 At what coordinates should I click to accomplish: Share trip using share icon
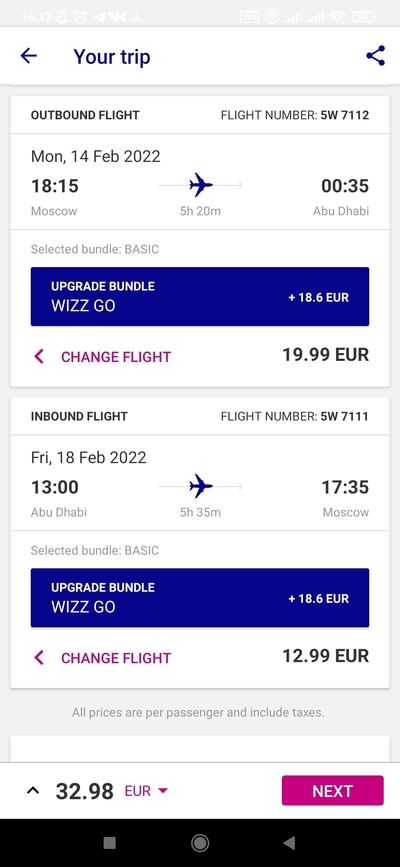376,56
